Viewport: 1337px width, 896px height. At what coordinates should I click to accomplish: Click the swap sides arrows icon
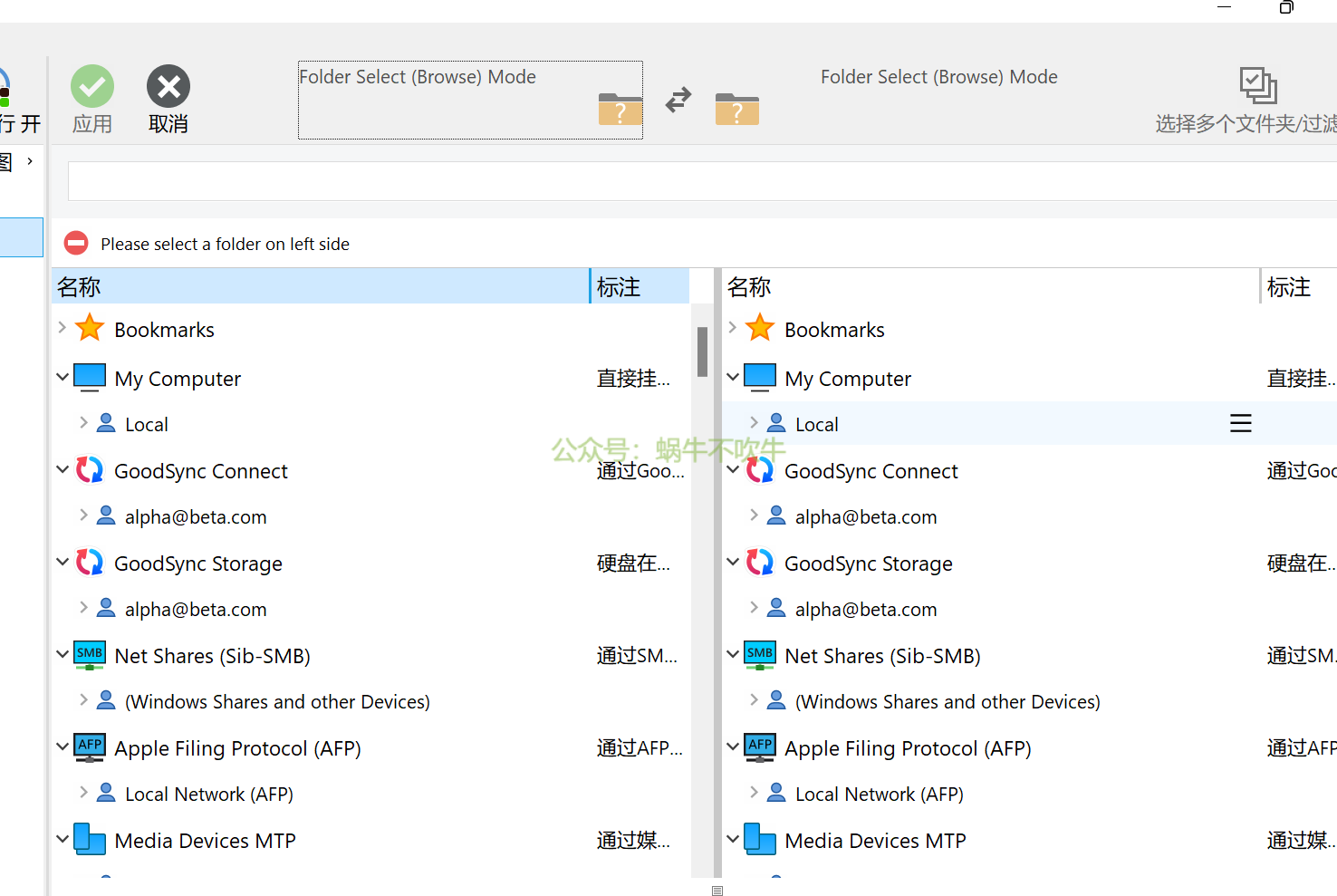coord(678,100)
